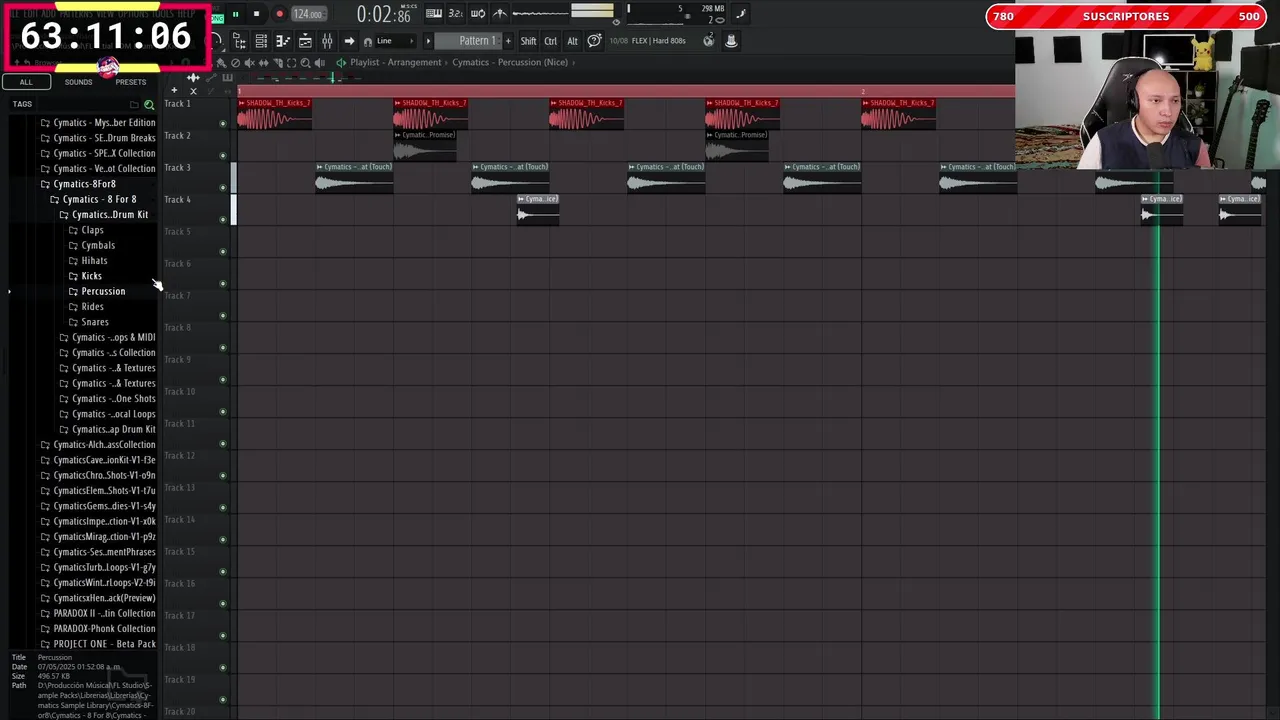
Task: Select the playlist Delete tool
Action: click(x=235, y=62)
